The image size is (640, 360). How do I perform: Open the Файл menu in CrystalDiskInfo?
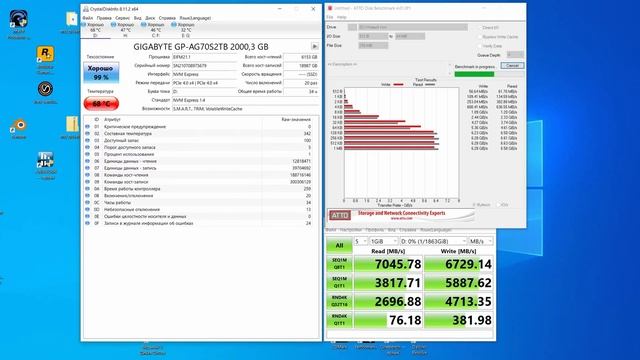pyautogui.click(x=88, y=18)
